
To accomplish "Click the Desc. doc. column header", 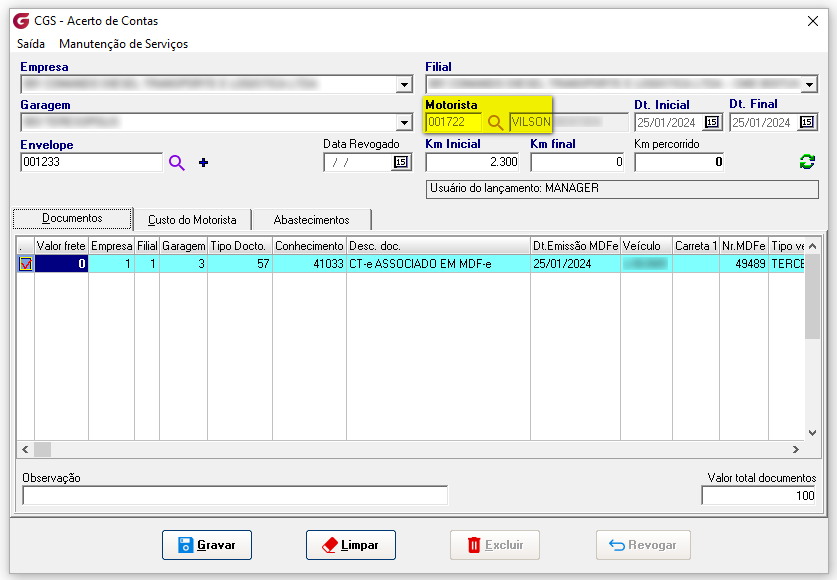I will [438, 246].
